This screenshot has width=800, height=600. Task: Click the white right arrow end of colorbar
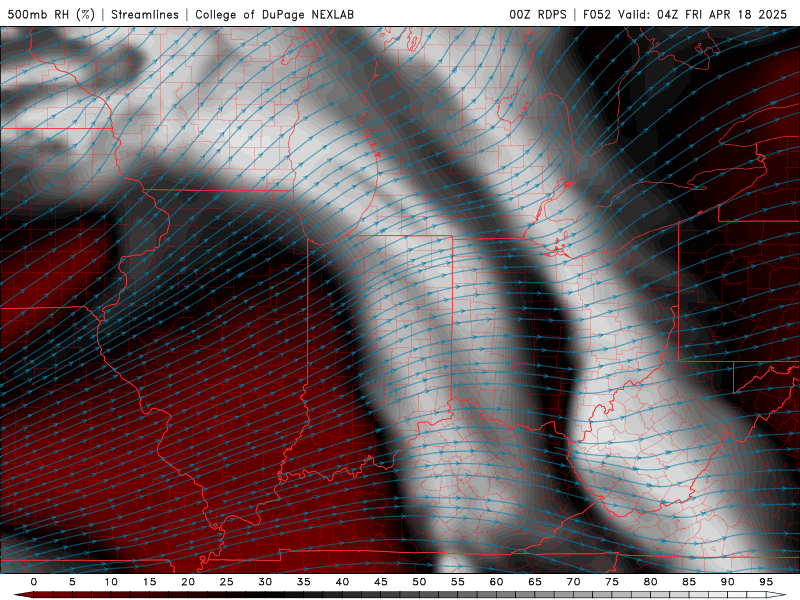777,595
